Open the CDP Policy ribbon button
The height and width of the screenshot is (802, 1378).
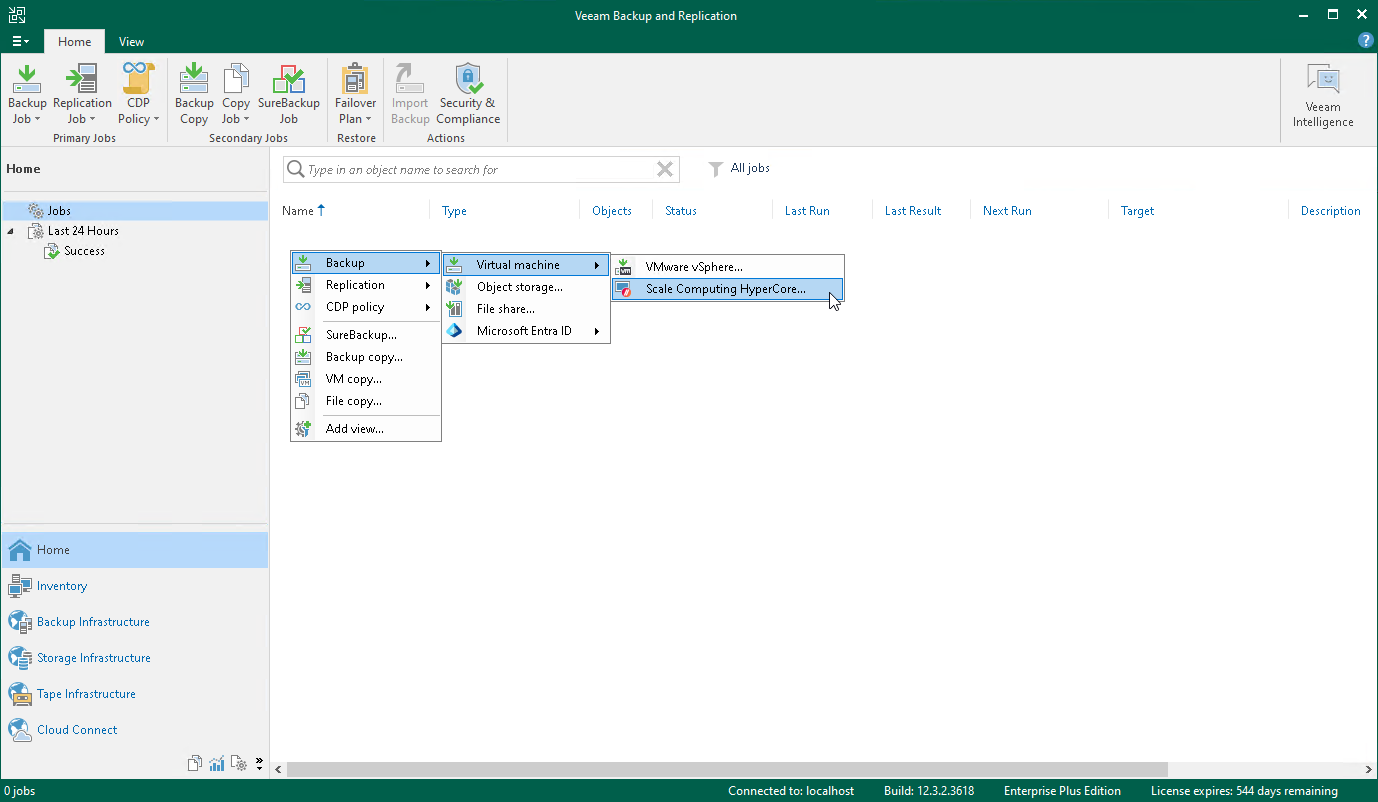138,94
